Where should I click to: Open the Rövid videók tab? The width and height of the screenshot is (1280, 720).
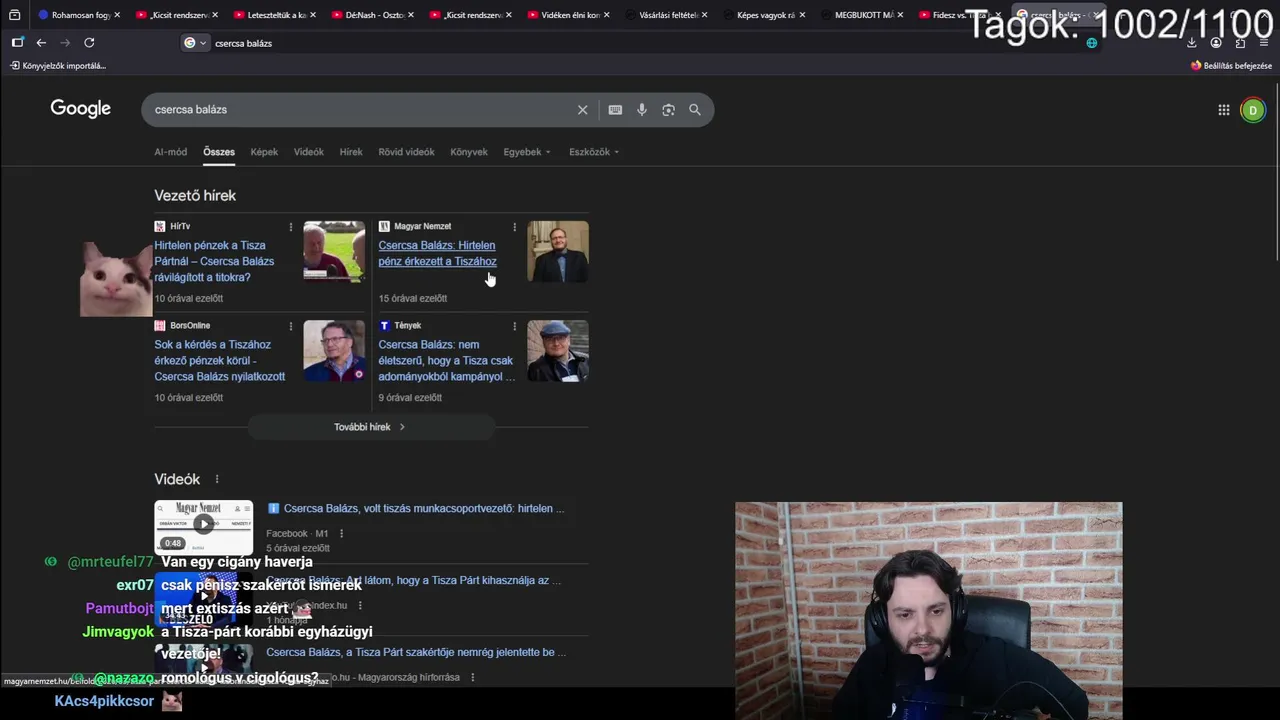click(406, 152)
